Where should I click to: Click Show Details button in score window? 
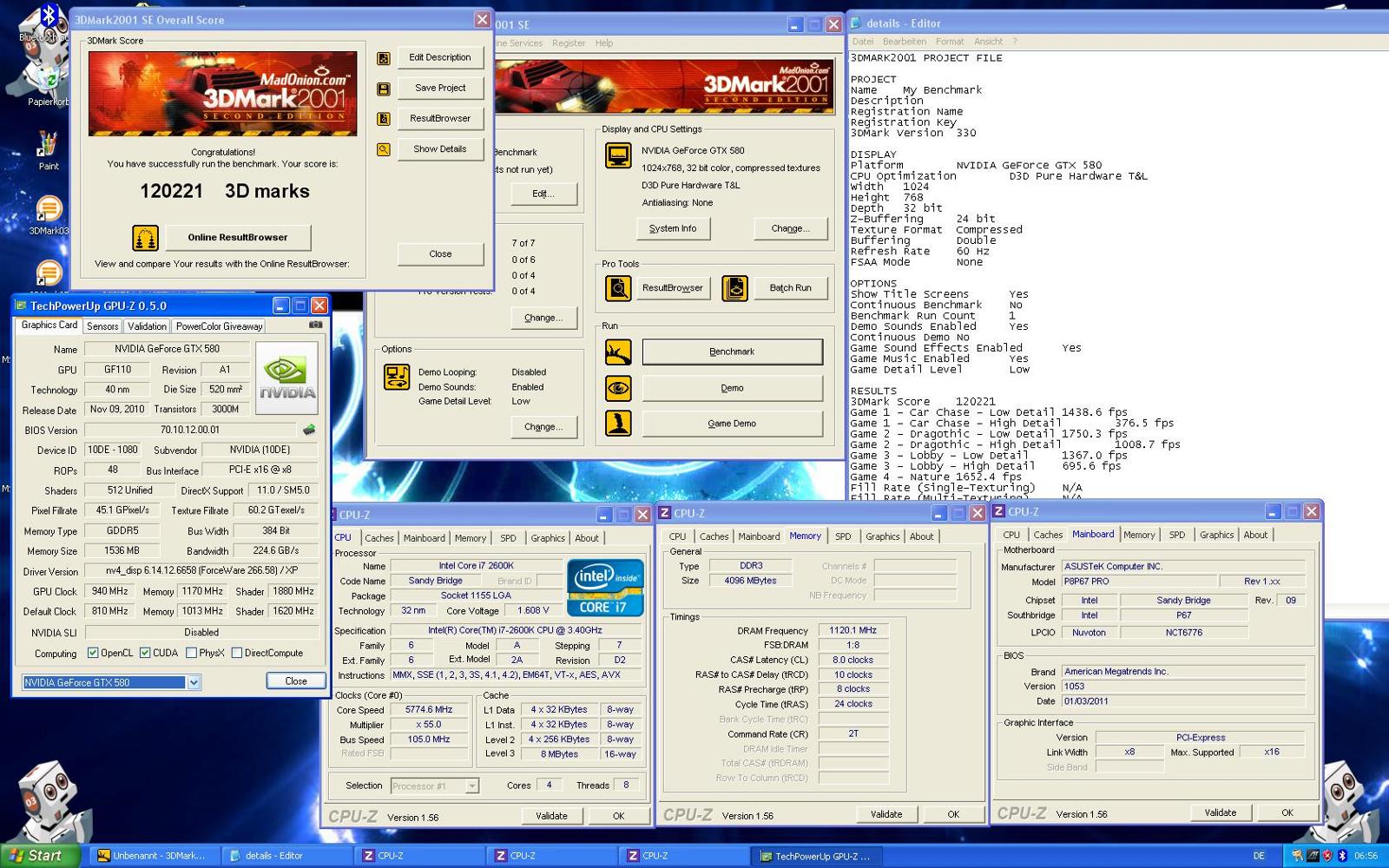[x=440, y=149]
